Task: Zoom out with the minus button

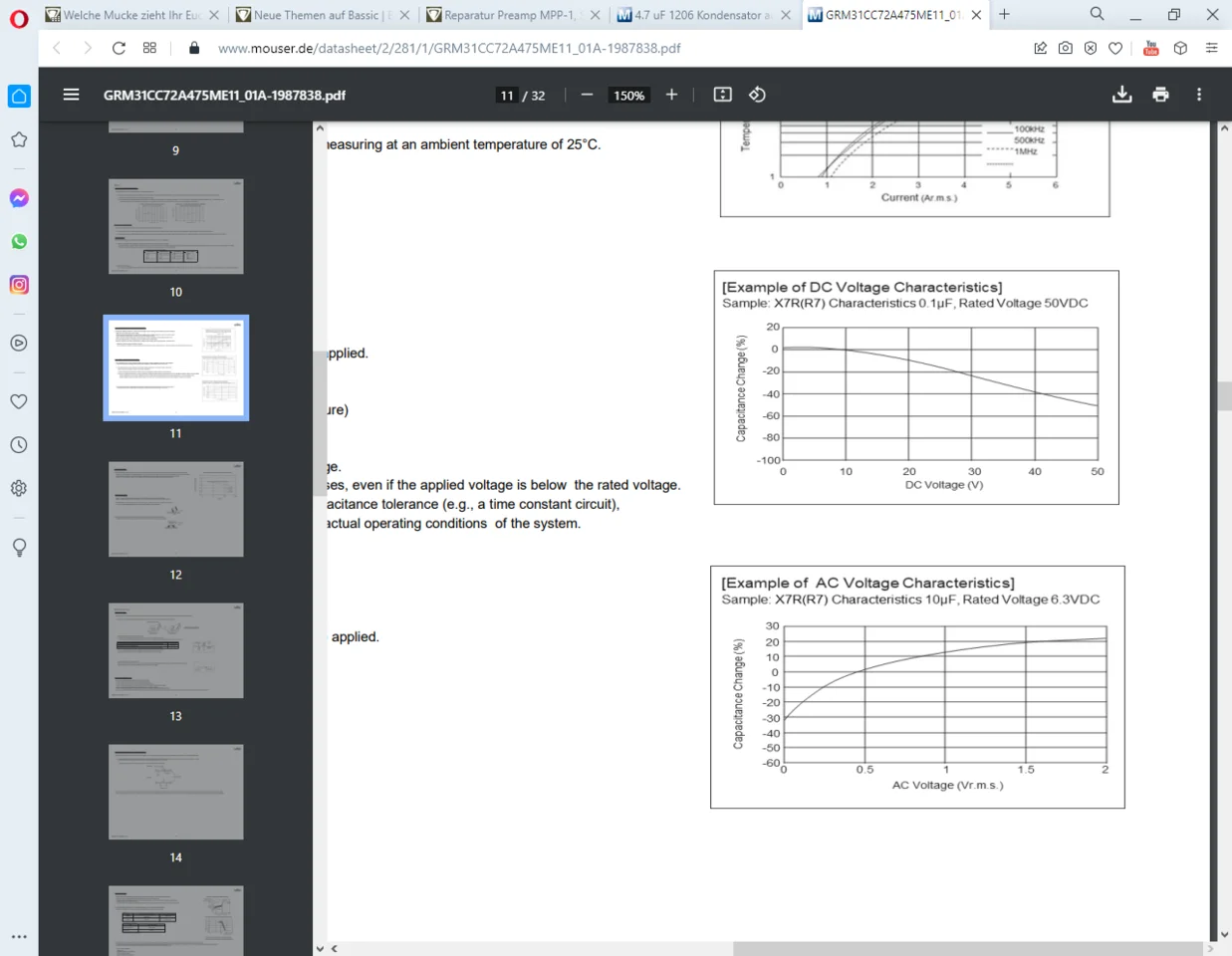Action: (587, 95)
